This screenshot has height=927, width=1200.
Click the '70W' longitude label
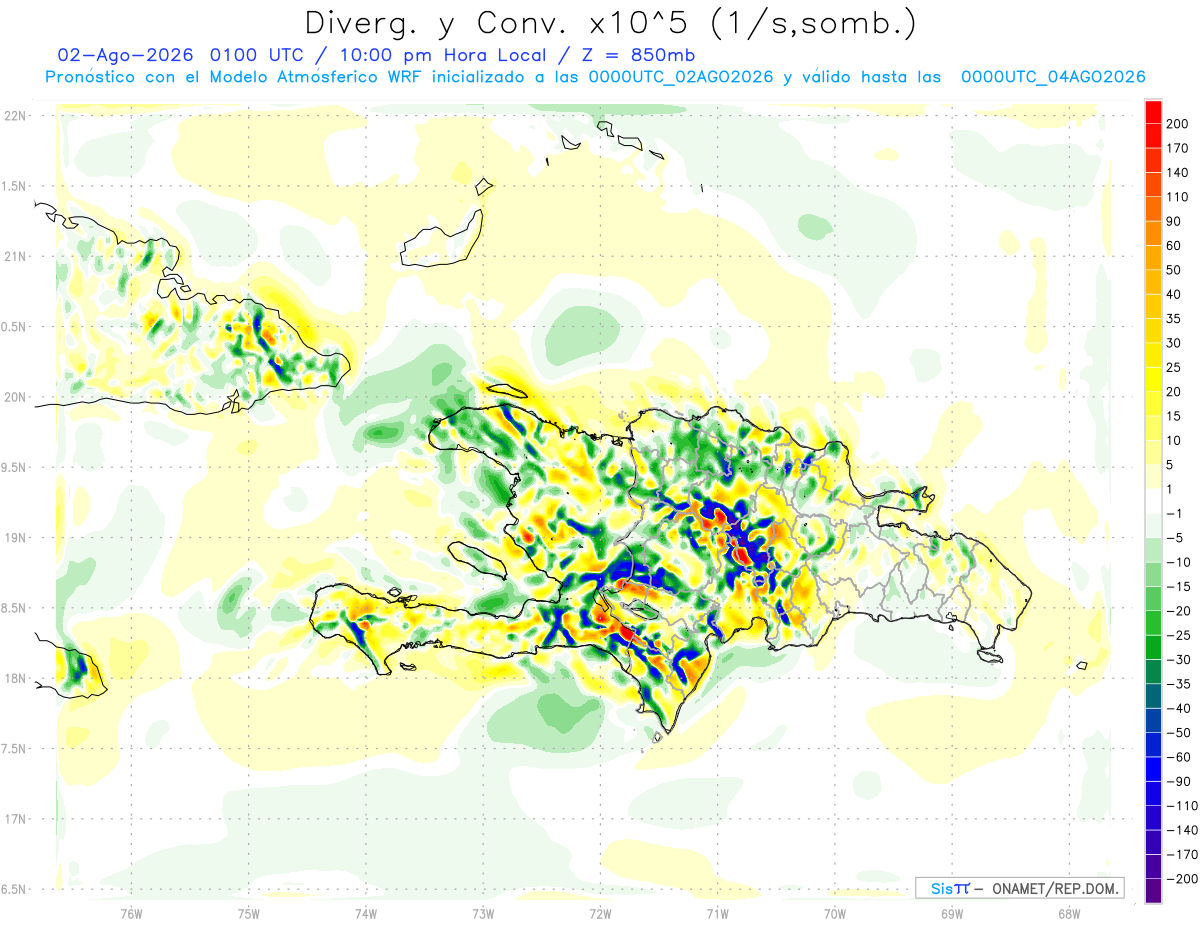coord(834,913)
